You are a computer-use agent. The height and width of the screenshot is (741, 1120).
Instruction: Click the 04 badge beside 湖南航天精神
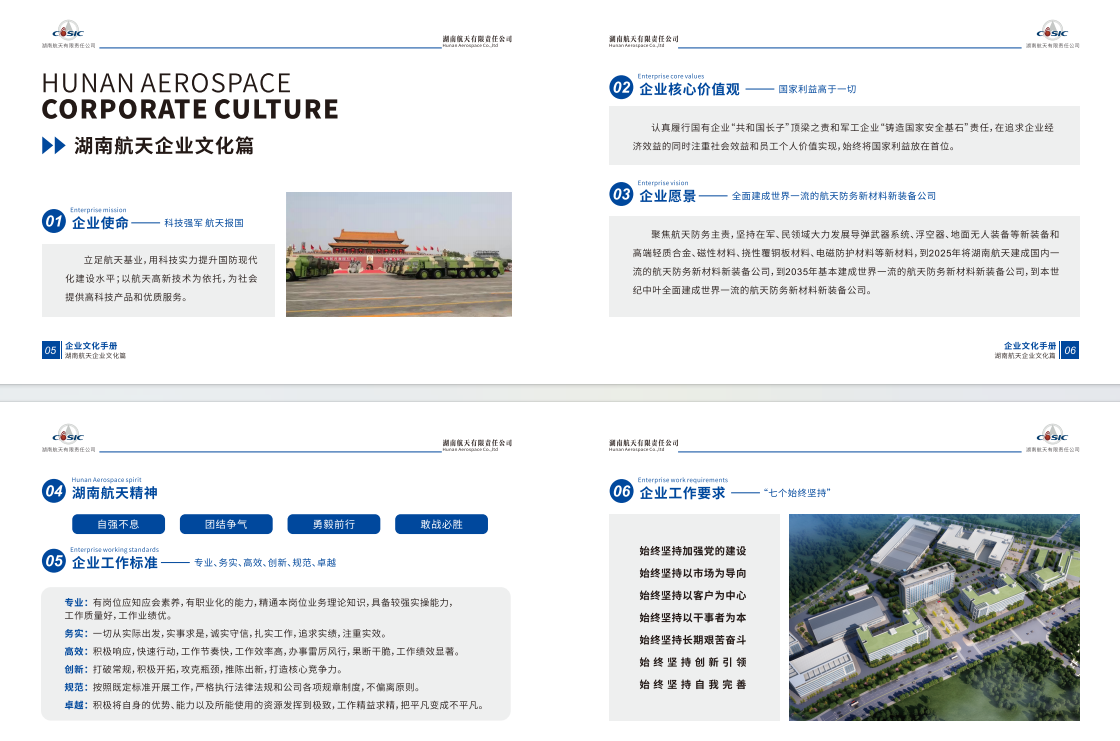click(54, 491)
